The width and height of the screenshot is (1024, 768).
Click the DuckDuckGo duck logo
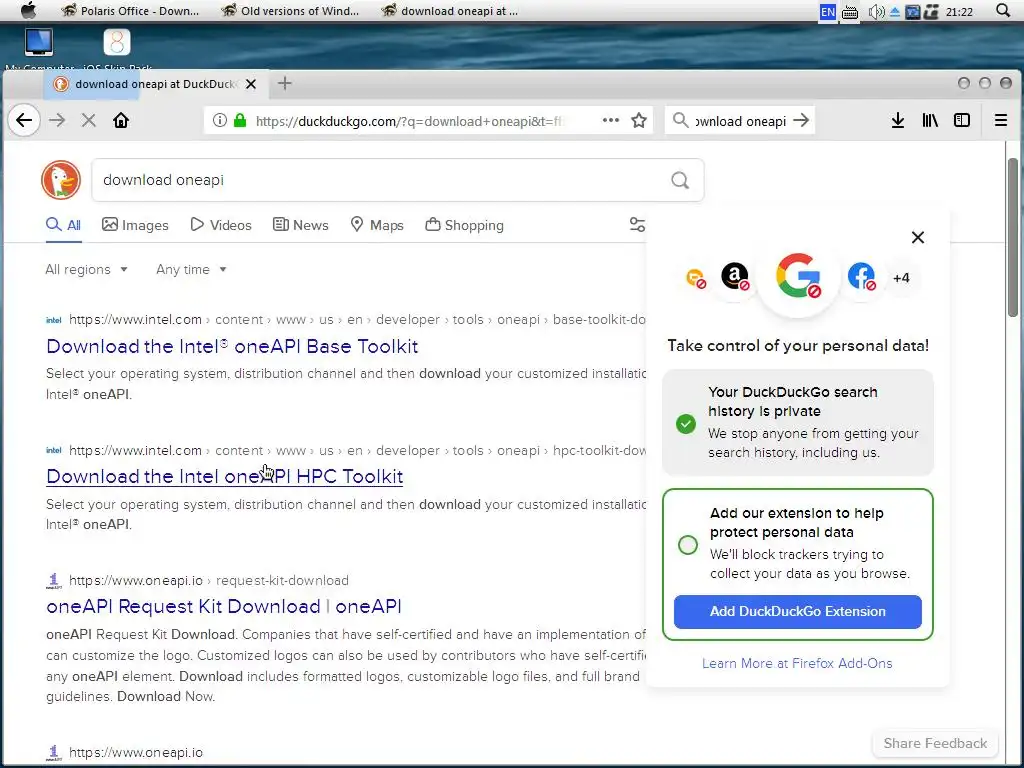coord(61,180)
